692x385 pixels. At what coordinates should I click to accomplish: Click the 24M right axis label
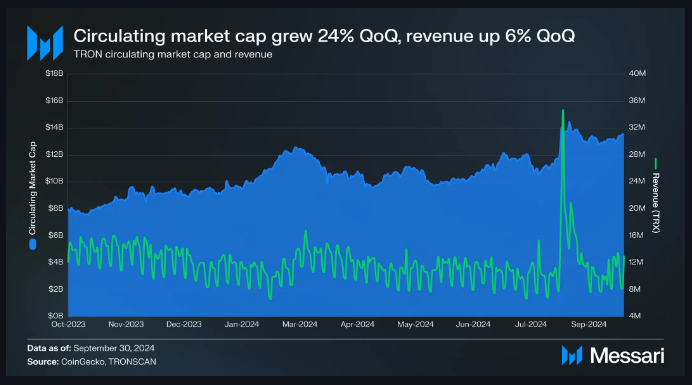[x=637, y=181]
